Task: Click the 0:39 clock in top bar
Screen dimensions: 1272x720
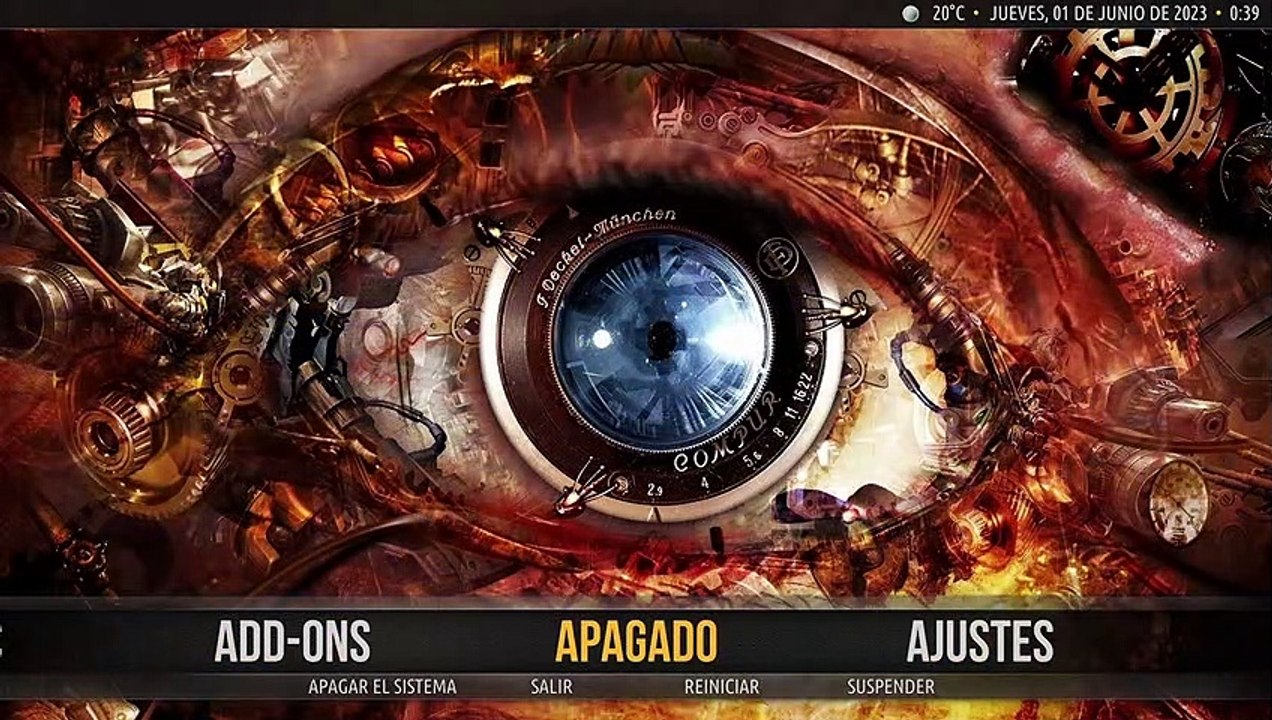Action: click(1245, 14)
